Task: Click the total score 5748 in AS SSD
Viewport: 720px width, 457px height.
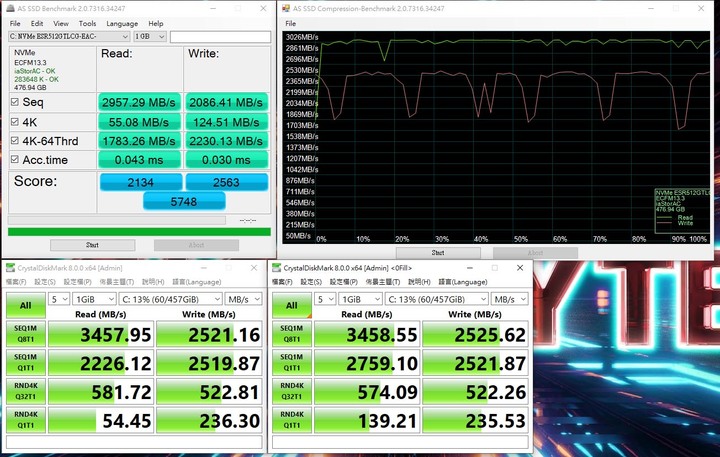Action: (184, 201)
